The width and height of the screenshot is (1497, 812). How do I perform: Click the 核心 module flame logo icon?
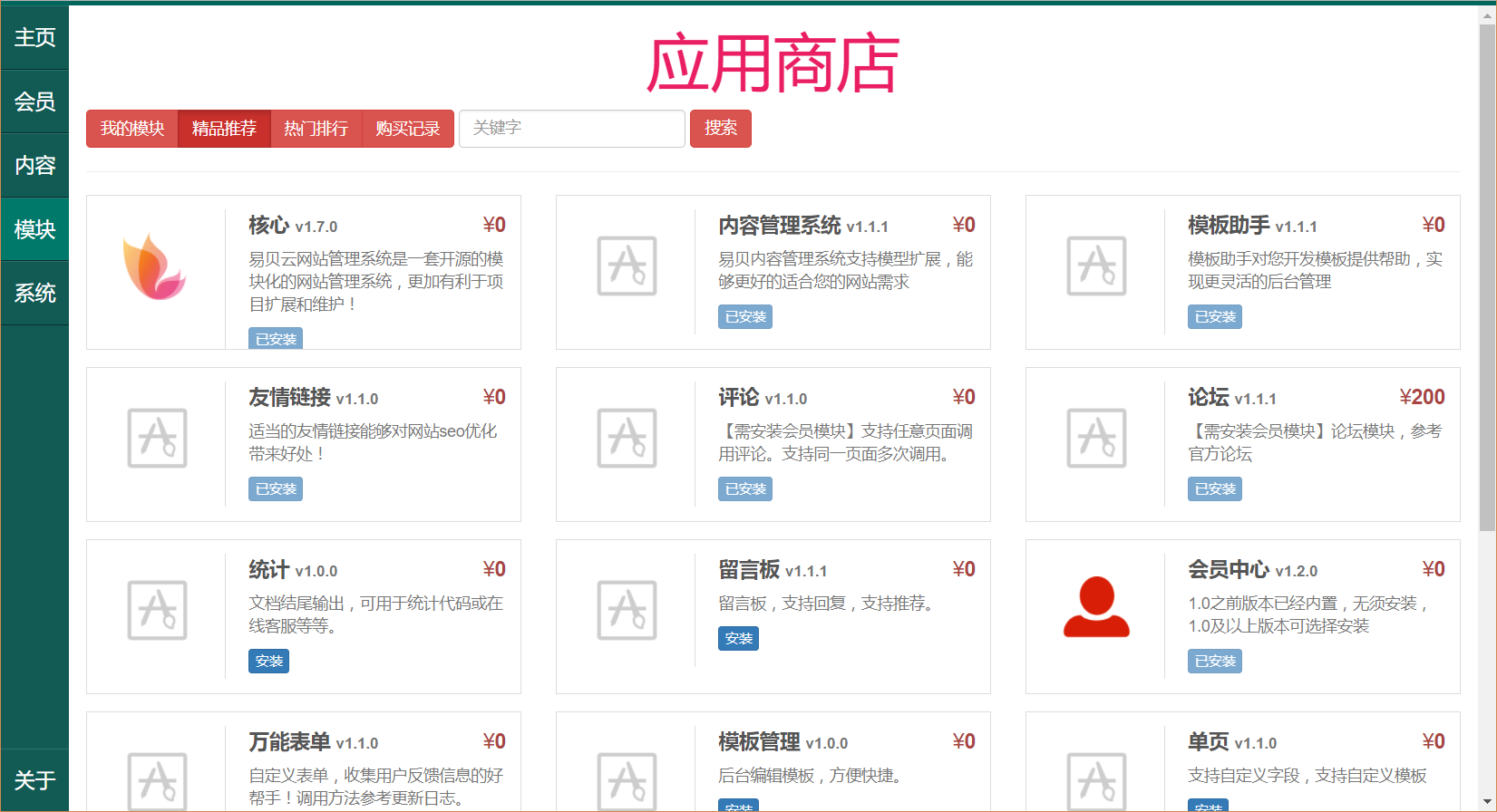pos(155,266)
